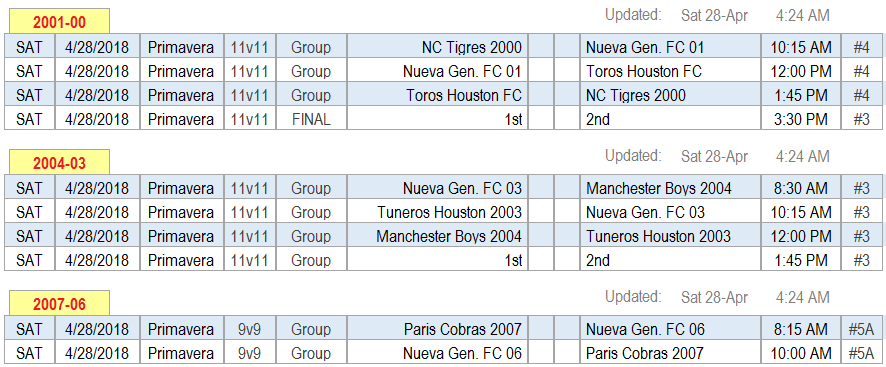
Task: Select the 9v9 format cell for Paris Cobras 2007 home game
Action: click(249, 329)
